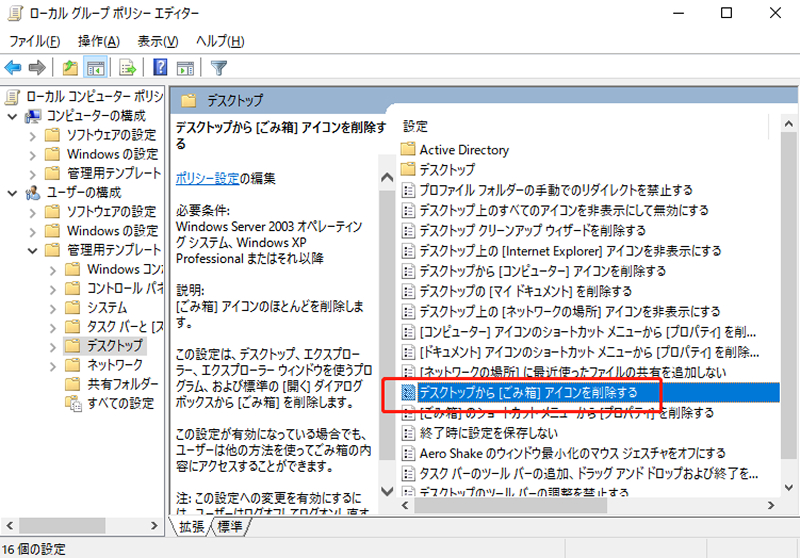Select the [コンピューター] ショートカット メニュー policy
This screenshot has height=558, width=800.
point(588,332)
